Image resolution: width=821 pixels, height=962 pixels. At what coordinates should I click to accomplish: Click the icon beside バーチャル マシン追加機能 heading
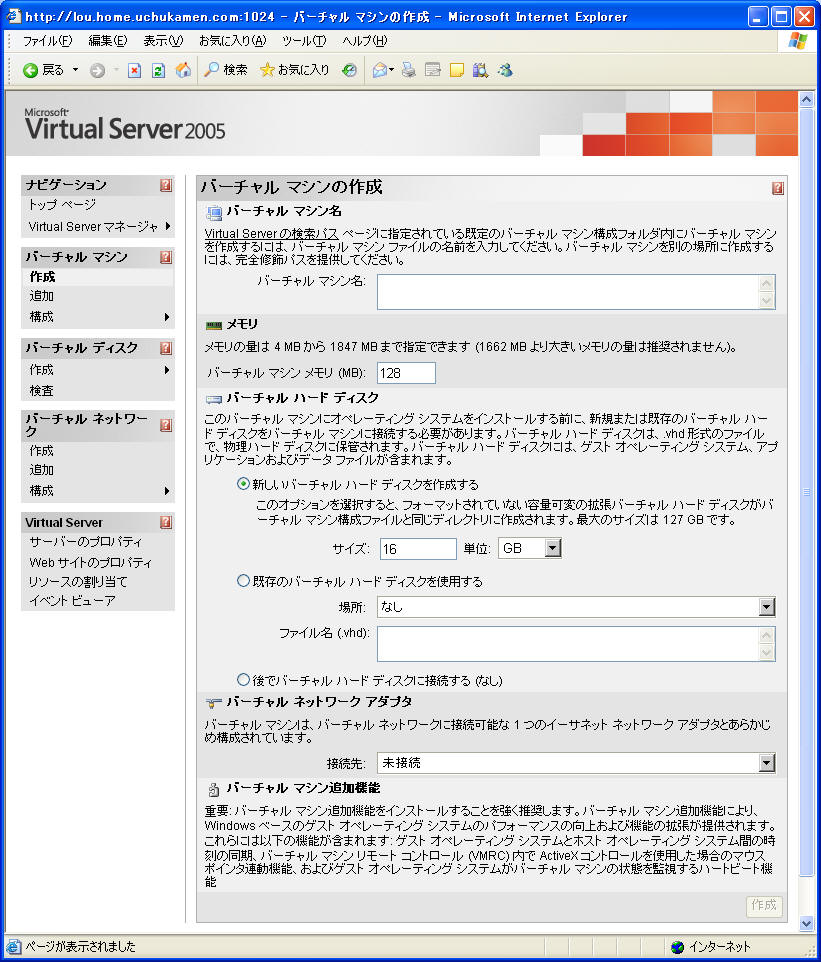(214, 789)
